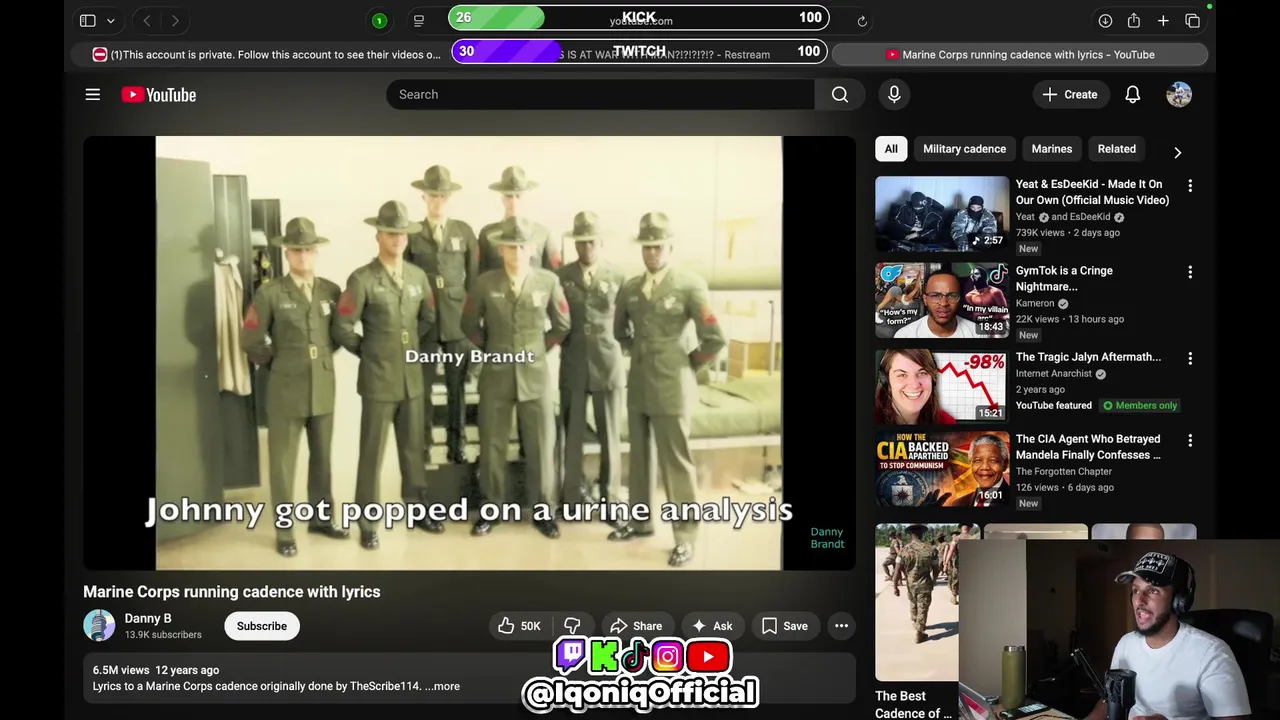Viewport: 1280px width, 720px height.
Task: Open the Kameron channel name
Action: [1035, 303]
